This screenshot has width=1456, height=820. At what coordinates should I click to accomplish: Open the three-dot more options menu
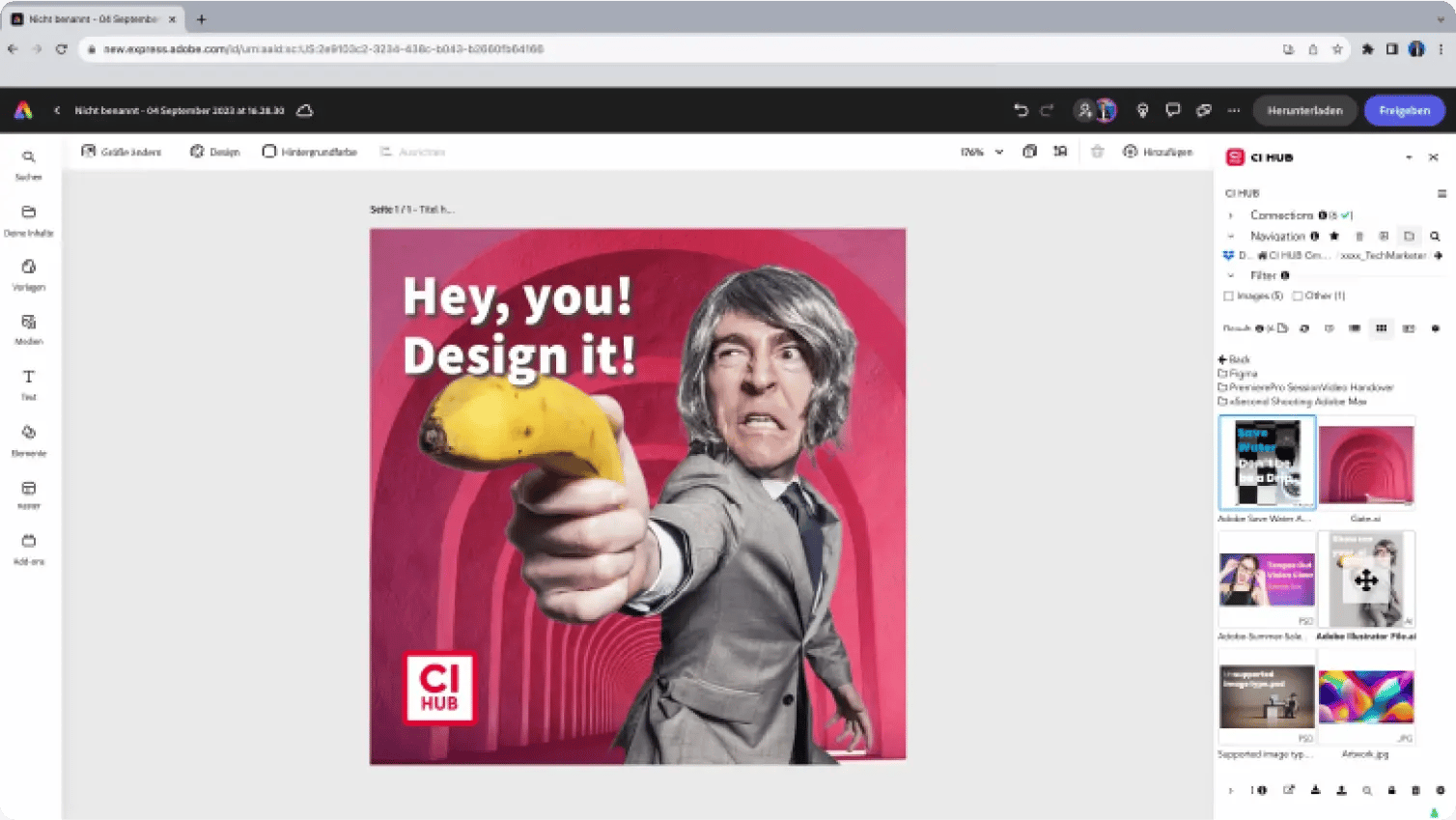[x=1234, y=110]
